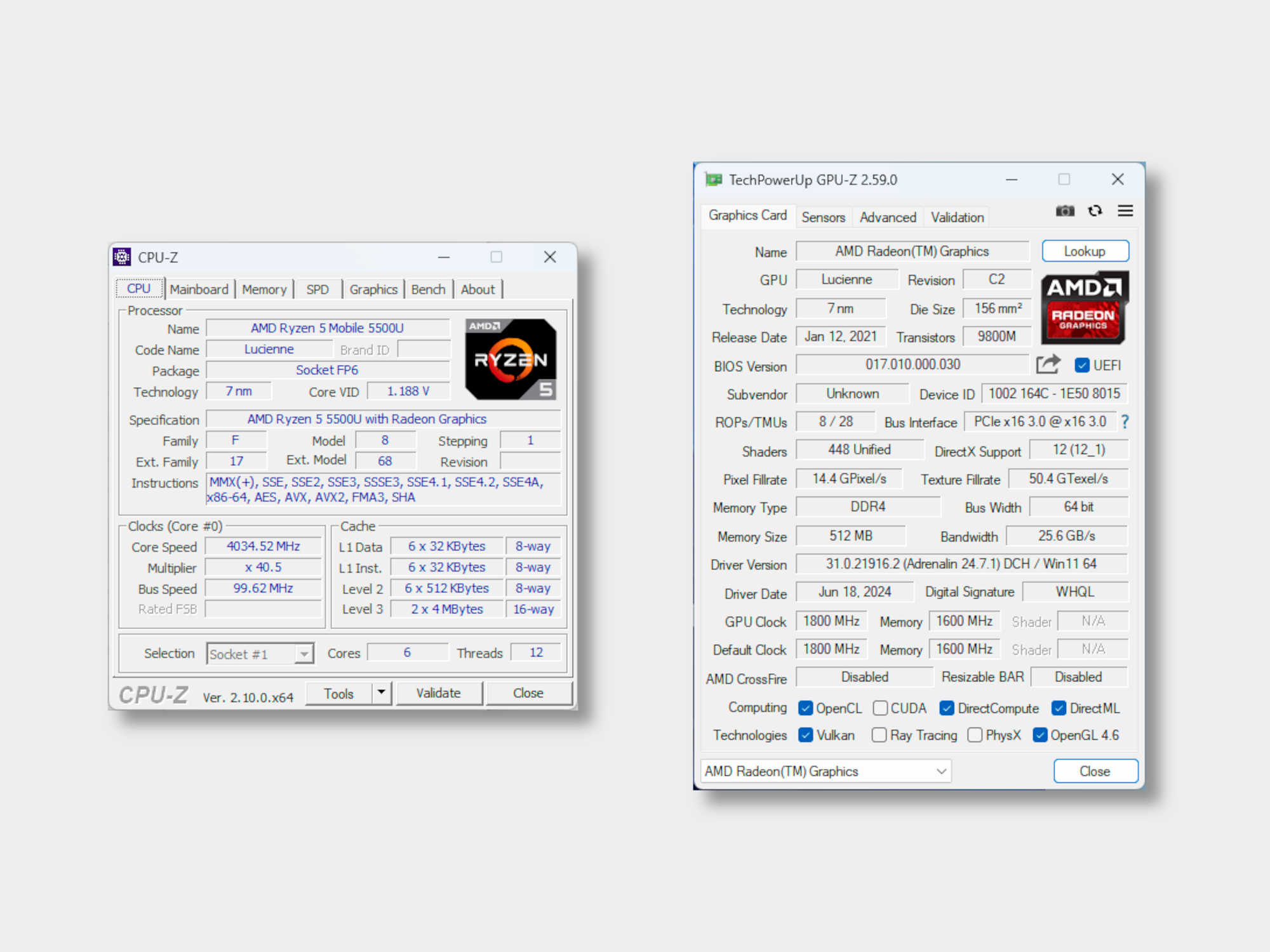Open the About tab in CPU-Z

(478, 289)
